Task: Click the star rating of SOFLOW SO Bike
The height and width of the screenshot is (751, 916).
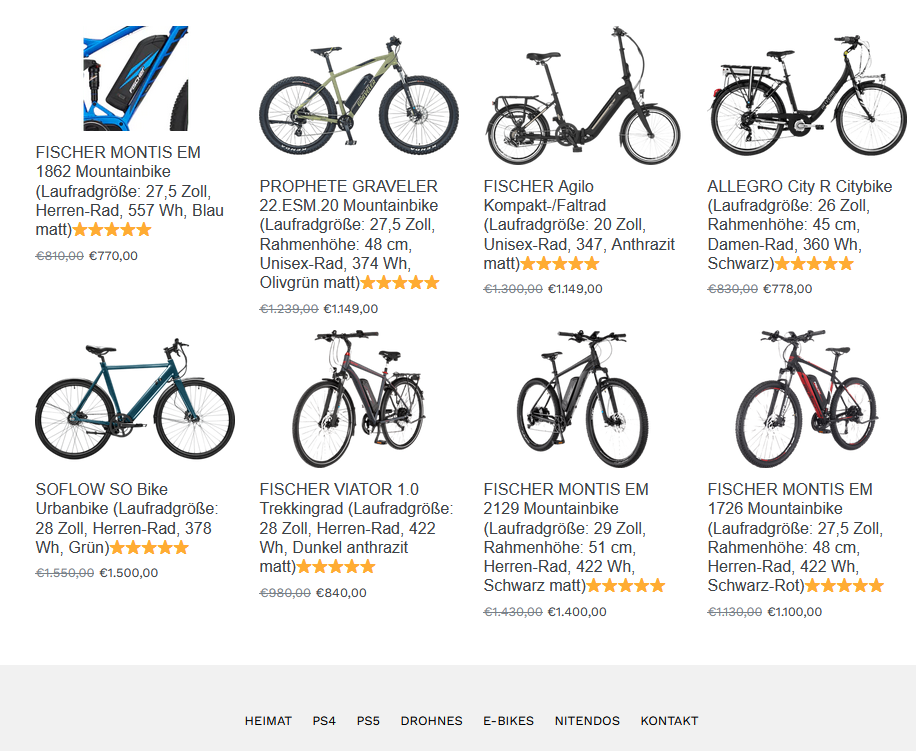Action: point(149,548)
